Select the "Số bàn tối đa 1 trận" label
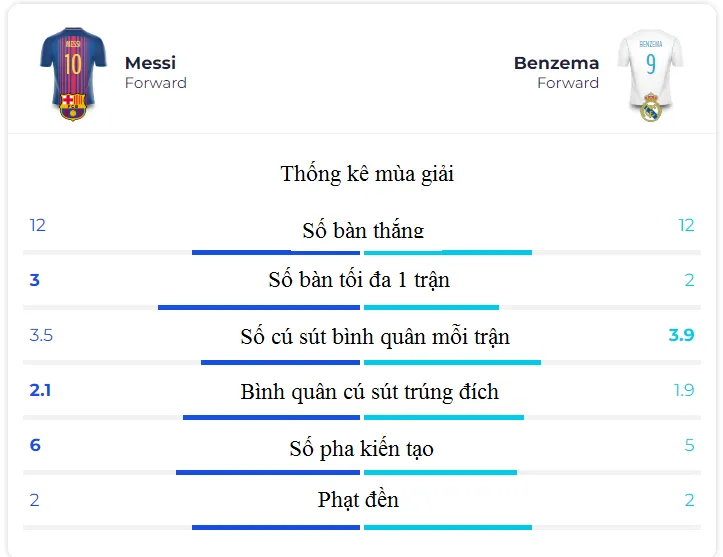Screen dimensions: 723x557 [x=359, y=280]
